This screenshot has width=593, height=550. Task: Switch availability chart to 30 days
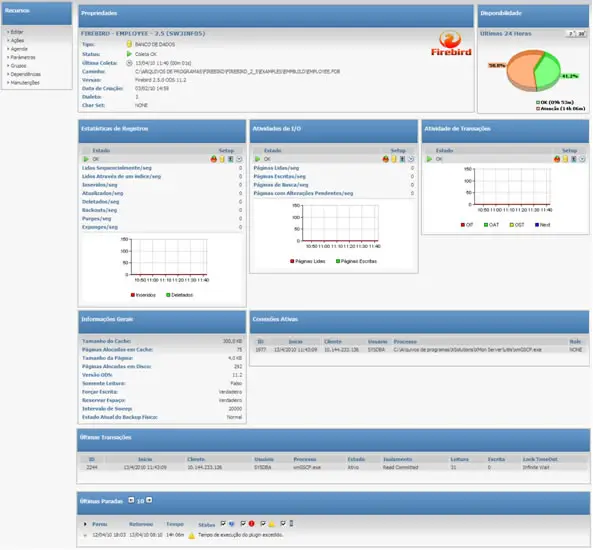pos(581,34)
